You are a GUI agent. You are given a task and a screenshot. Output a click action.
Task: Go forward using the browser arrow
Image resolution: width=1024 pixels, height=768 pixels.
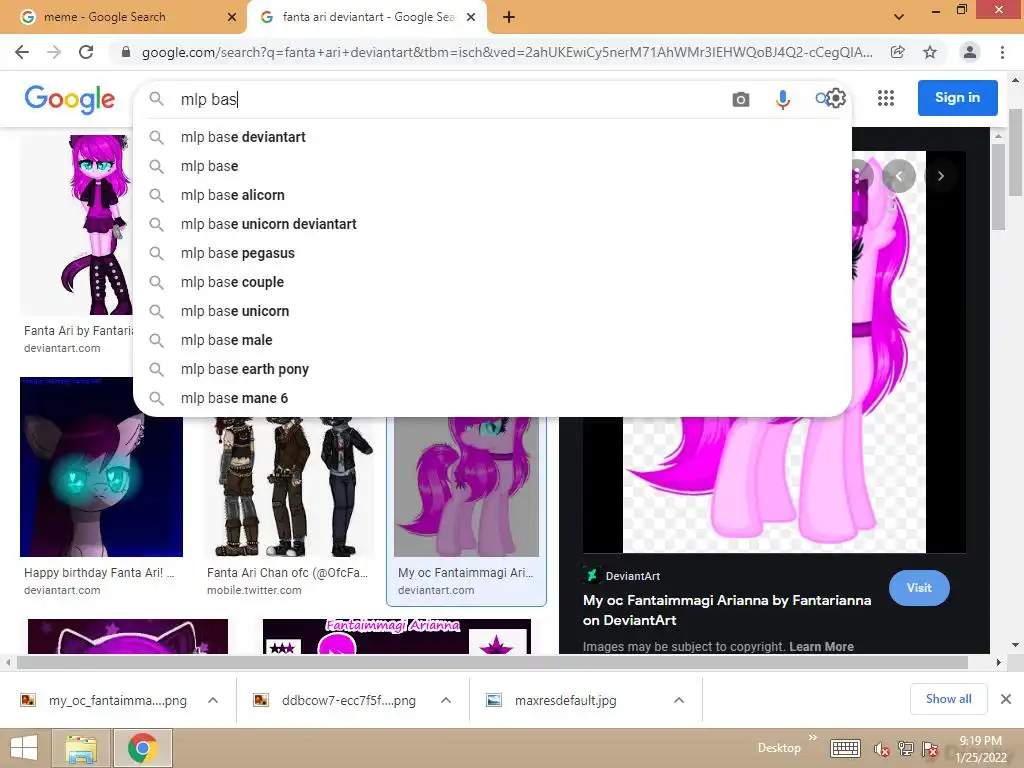coord(54,52)
